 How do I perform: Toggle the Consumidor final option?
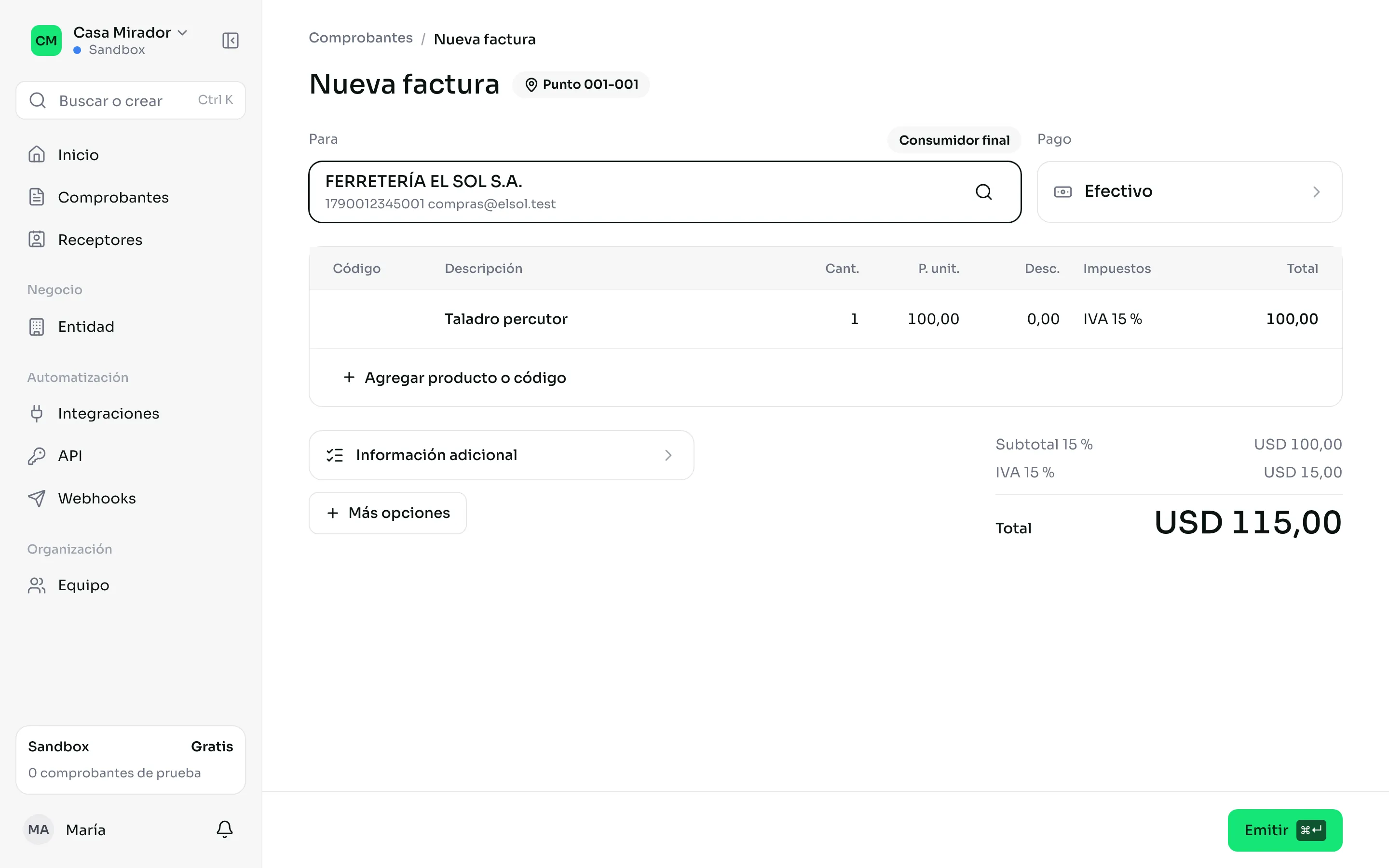point(954,140)
